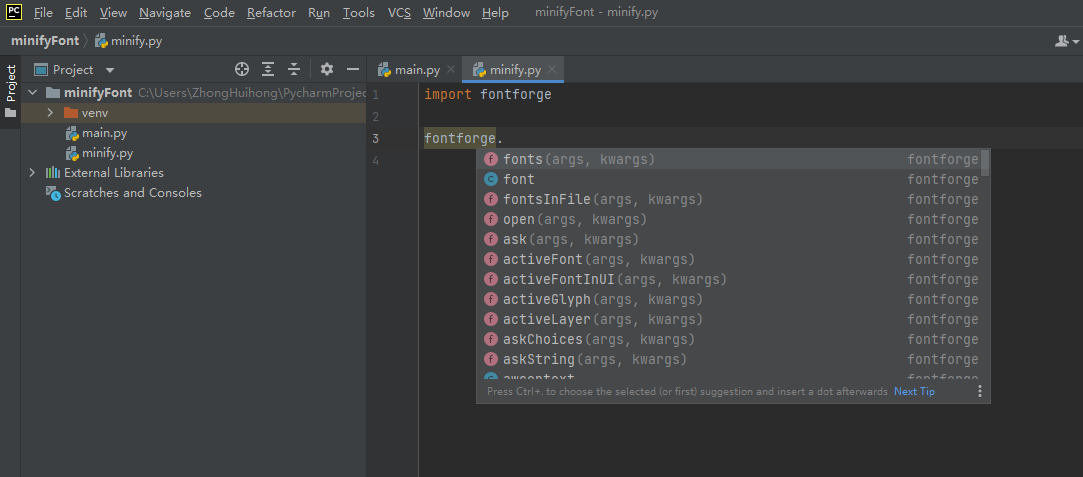
Task: Open the VCS menu
Action: [x=399, y=13]
